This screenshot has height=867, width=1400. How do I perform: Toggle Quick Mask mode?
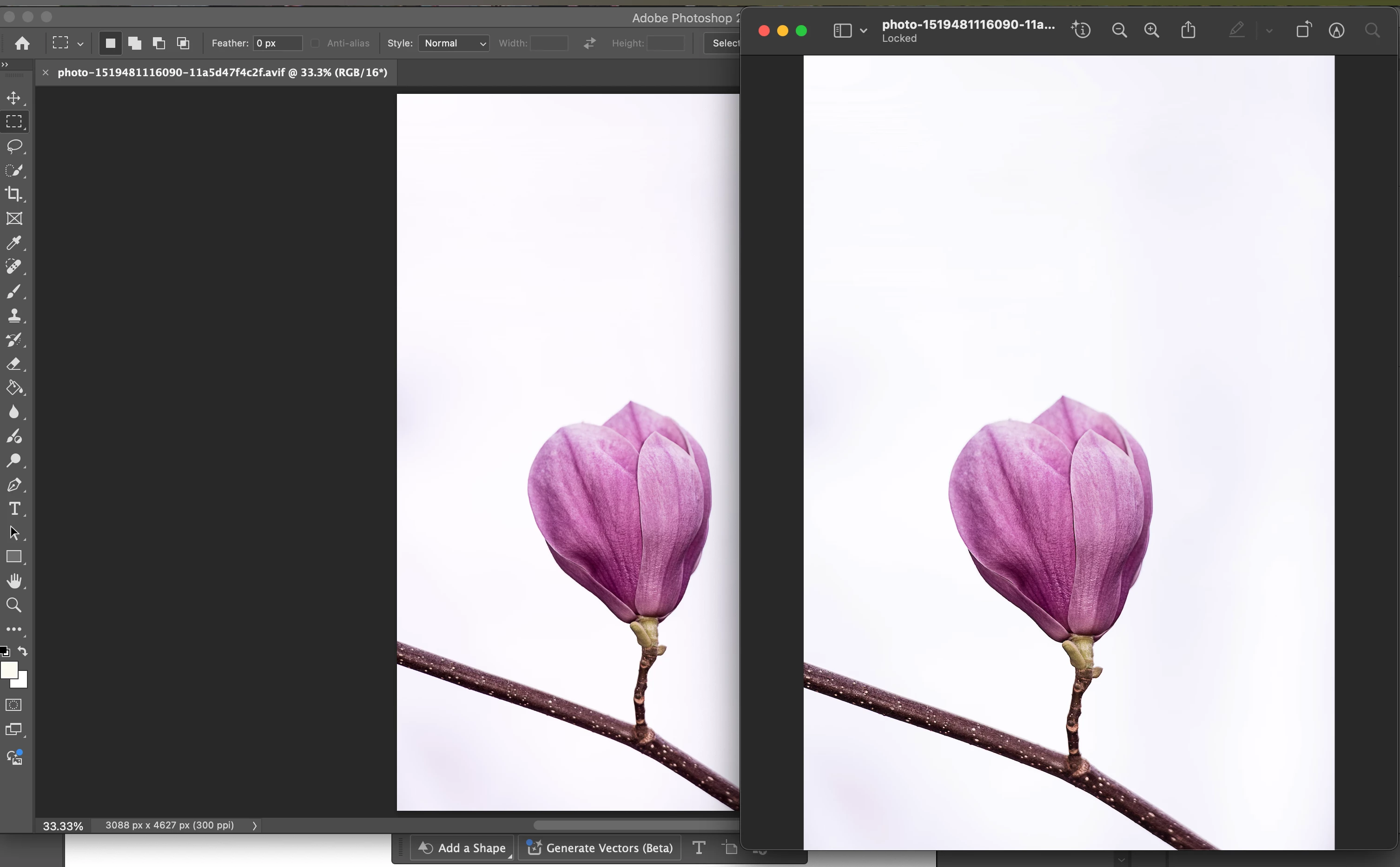tap(14, 705)
